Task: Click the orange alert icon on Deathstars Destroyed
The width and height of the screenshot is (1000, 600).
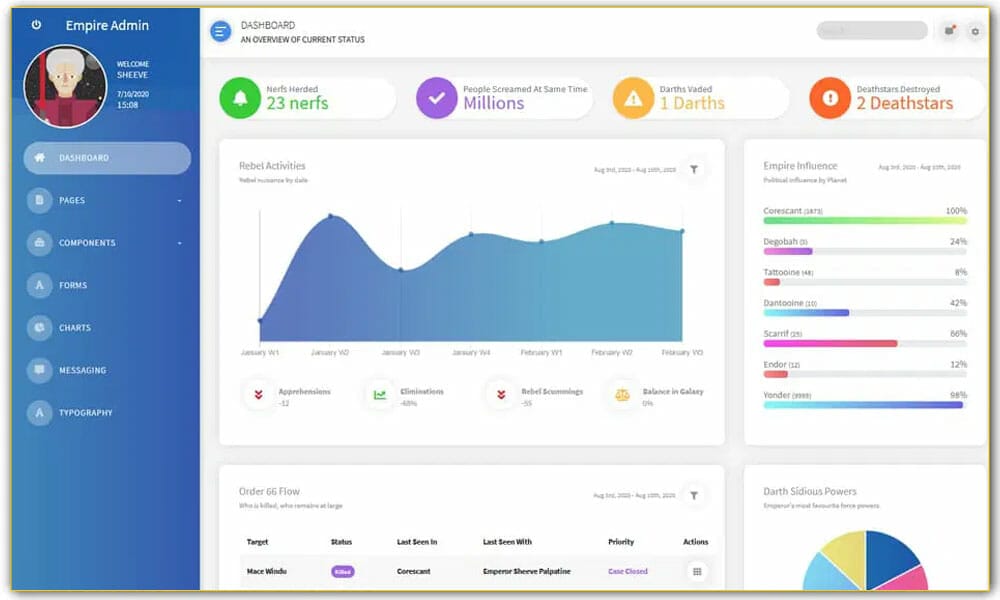Action: (x=830, y=98)
